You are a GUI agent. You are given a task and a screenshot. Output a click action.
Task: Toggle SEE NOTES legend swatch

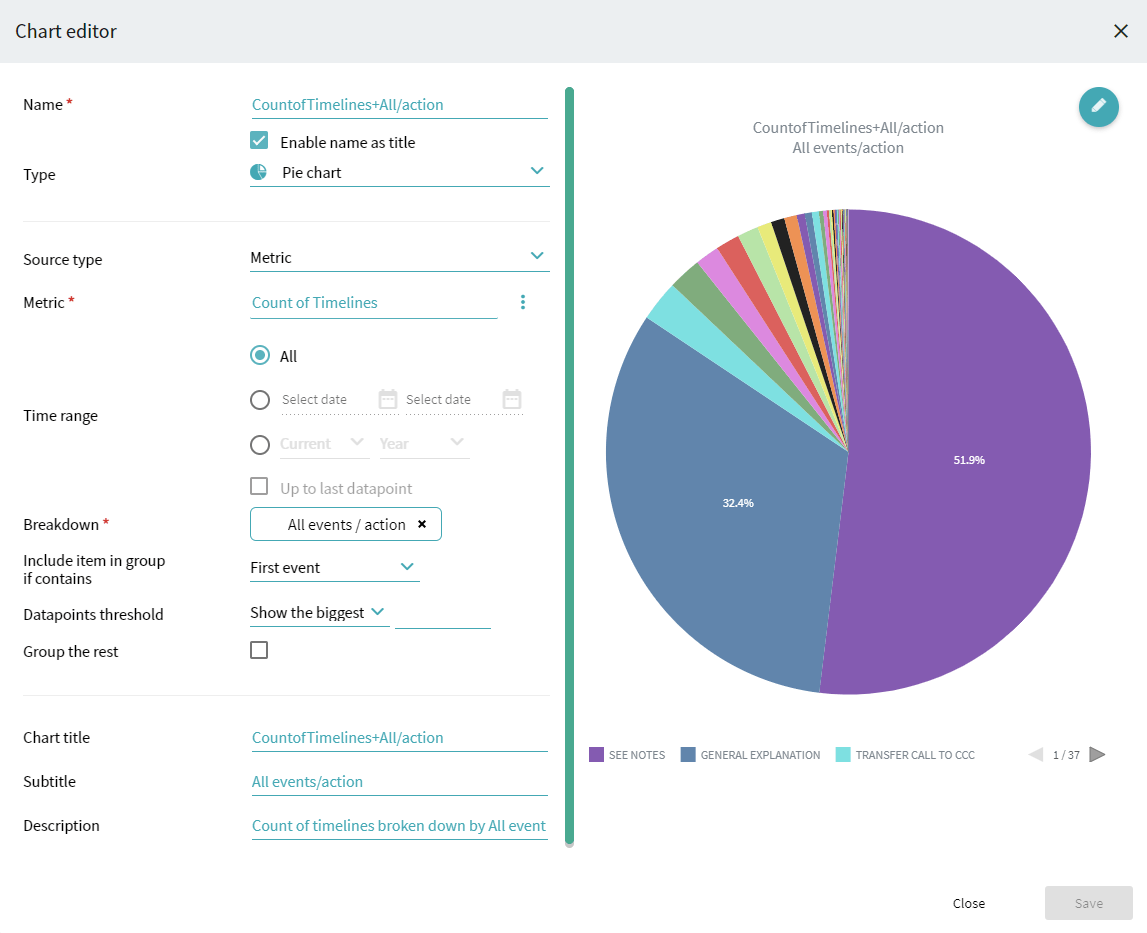point(596,754)
